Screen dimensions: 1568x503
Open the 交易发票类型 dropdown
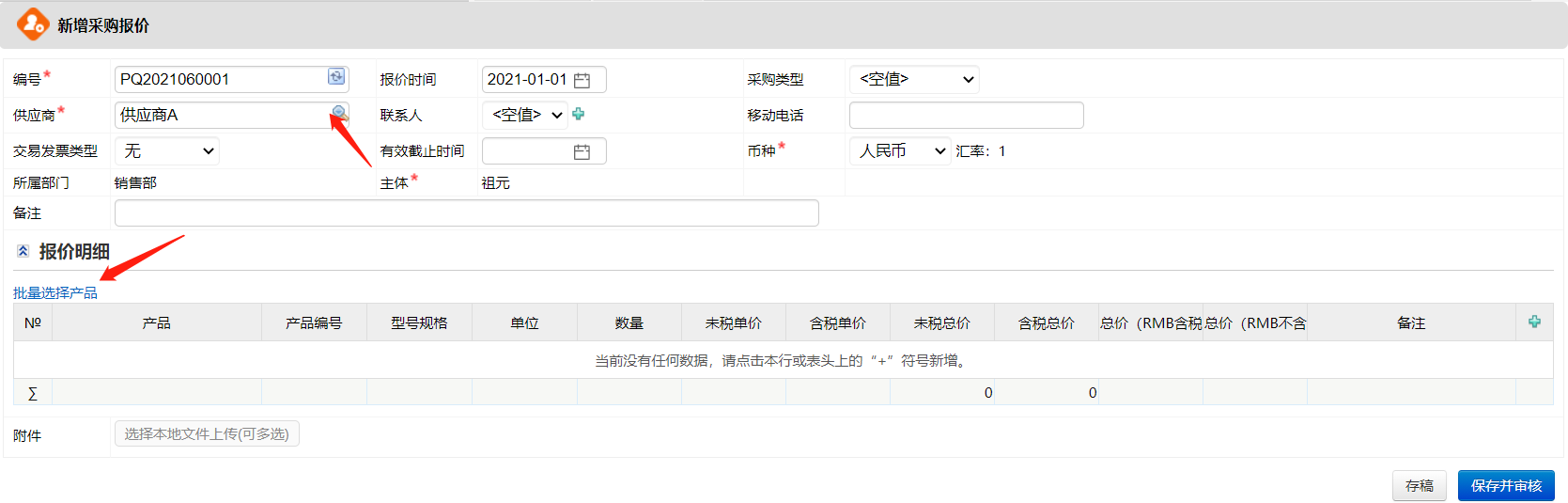pyautogui.click(x=167, y=150)
